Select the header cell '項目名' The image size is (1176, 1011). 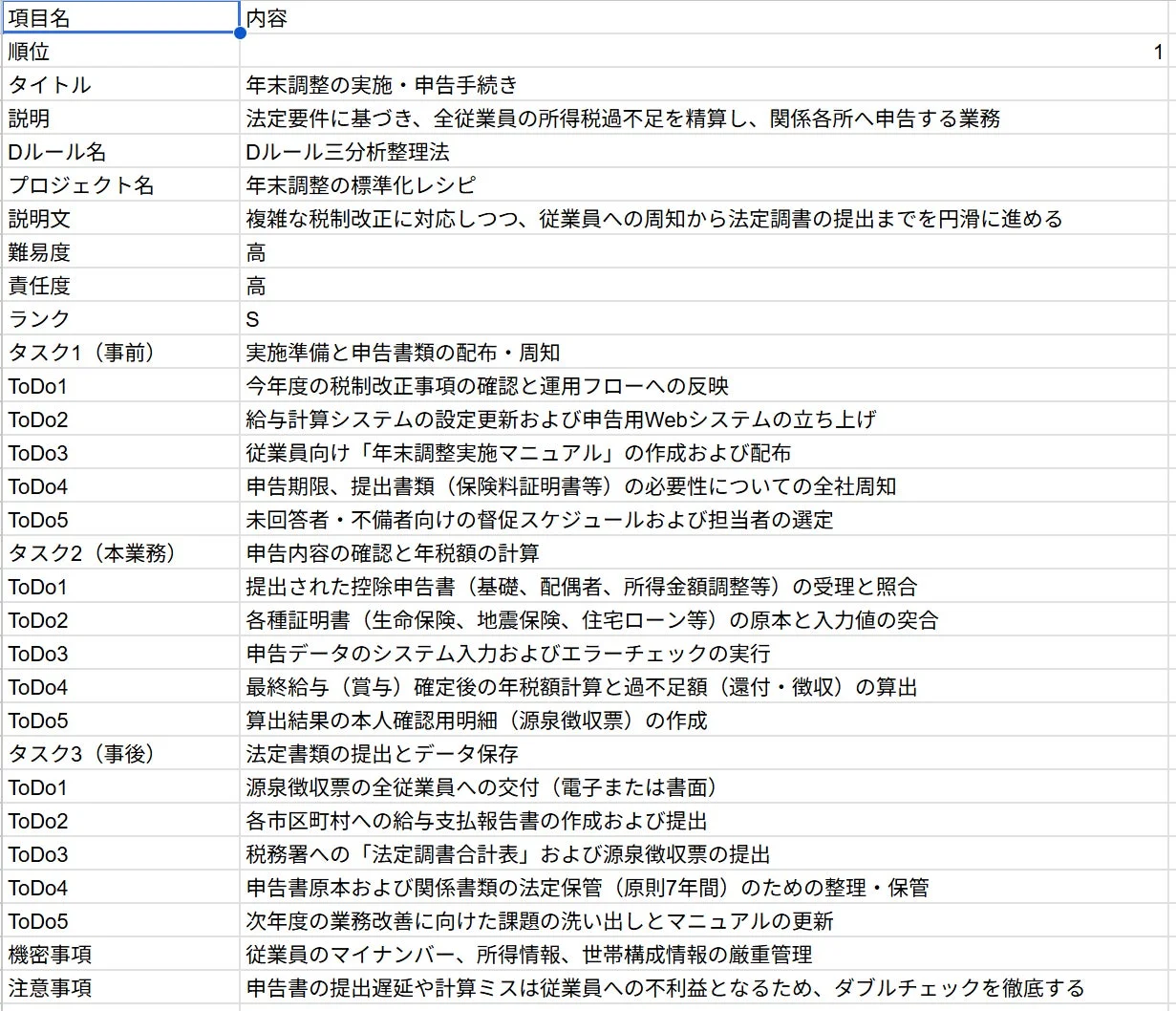click(x=119, y=17)
